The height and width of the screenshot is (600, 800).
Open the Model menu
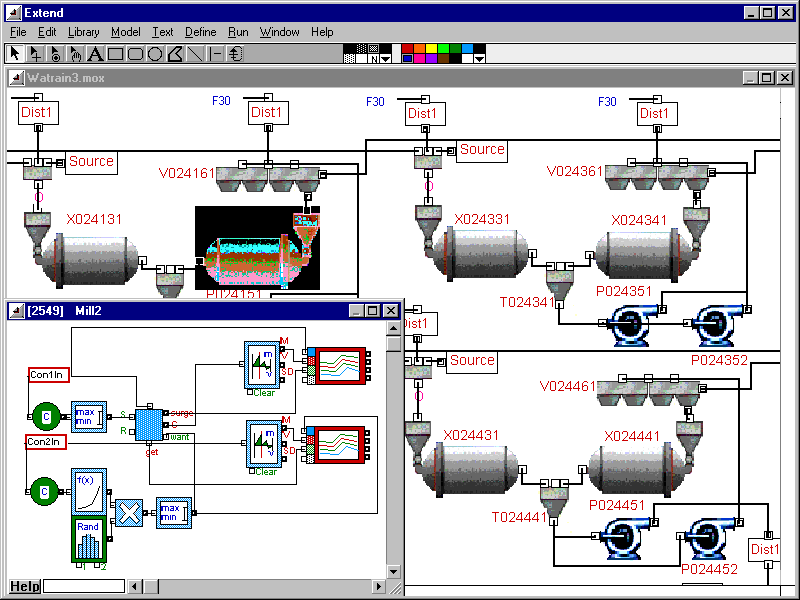[126, 32]
